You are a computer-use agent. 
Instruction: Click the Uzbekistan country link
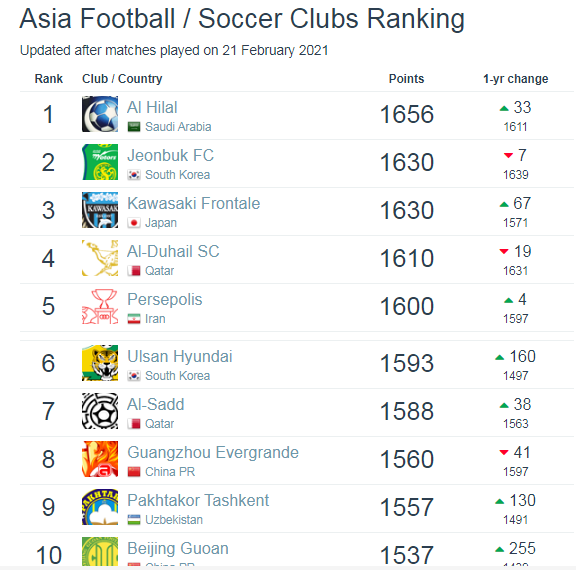point(174,520)
